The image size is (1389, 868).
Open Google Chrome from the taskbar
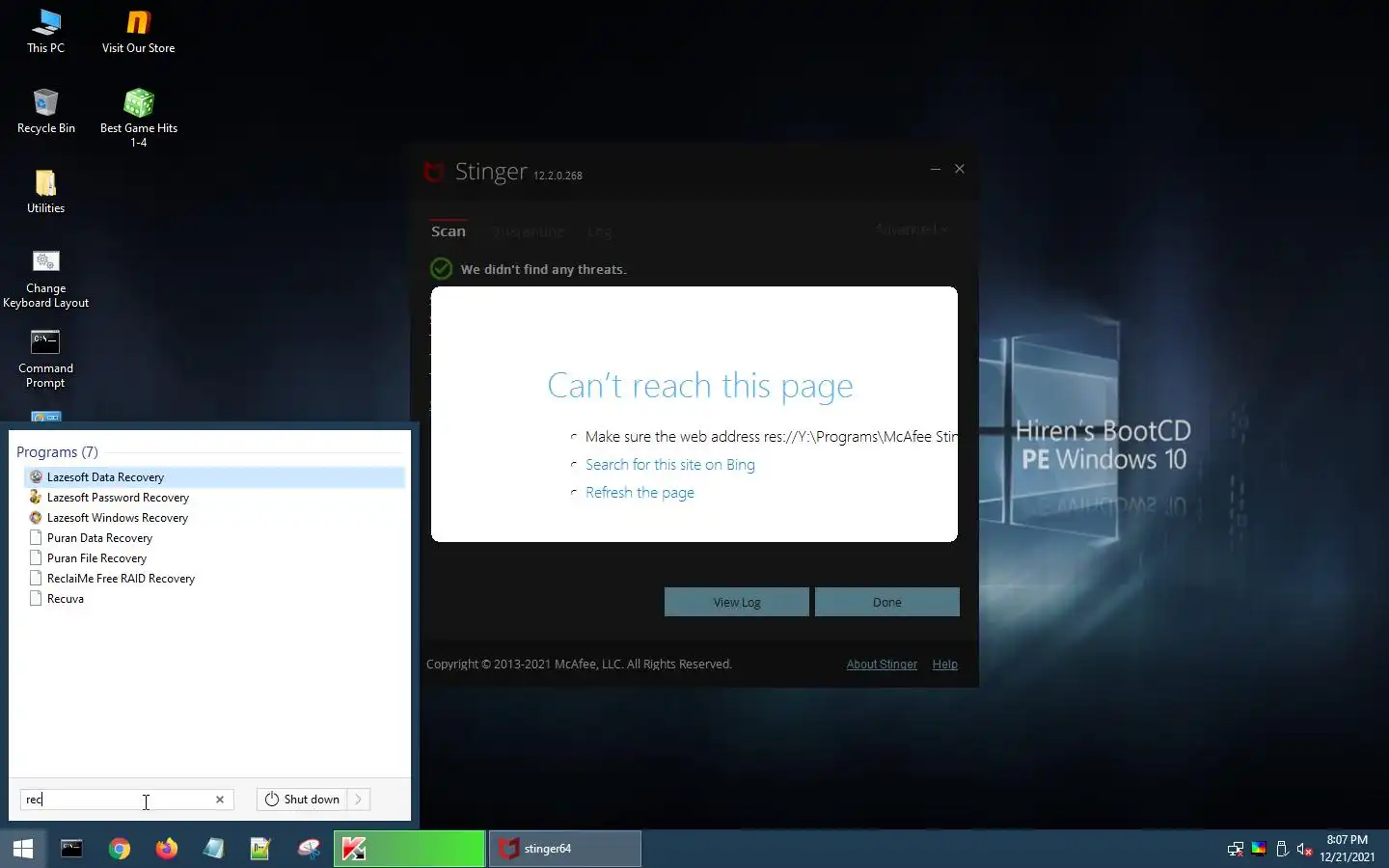120,849
